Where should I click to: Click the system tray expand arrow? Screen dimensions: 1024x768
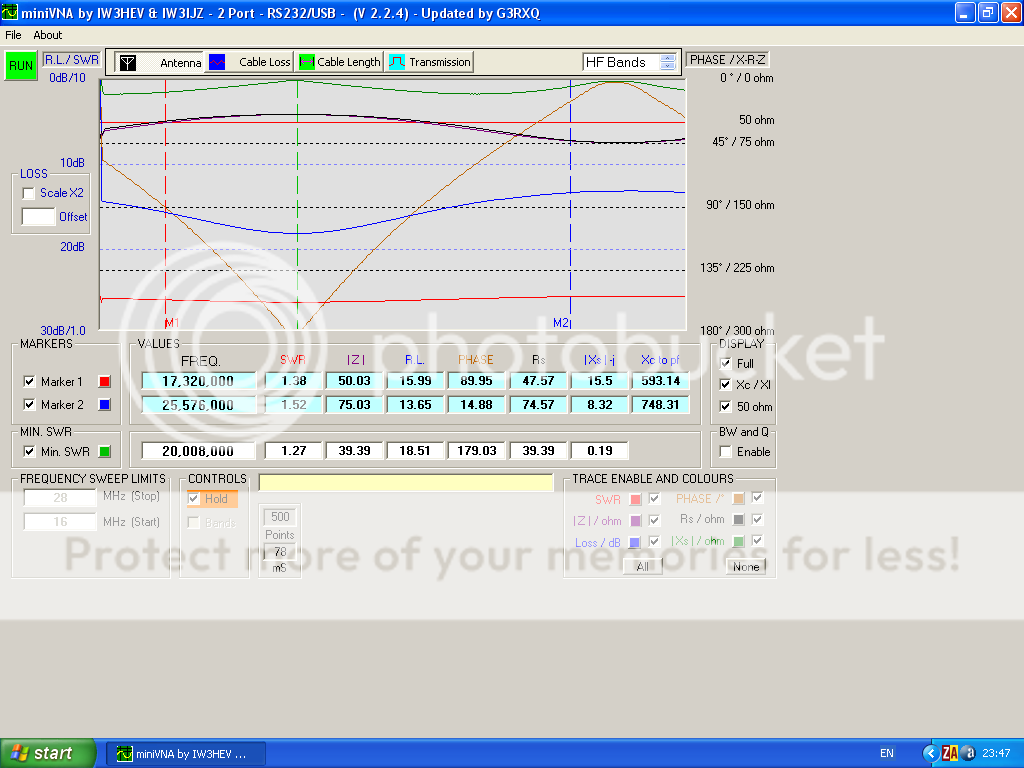click(x=930, y=753)
